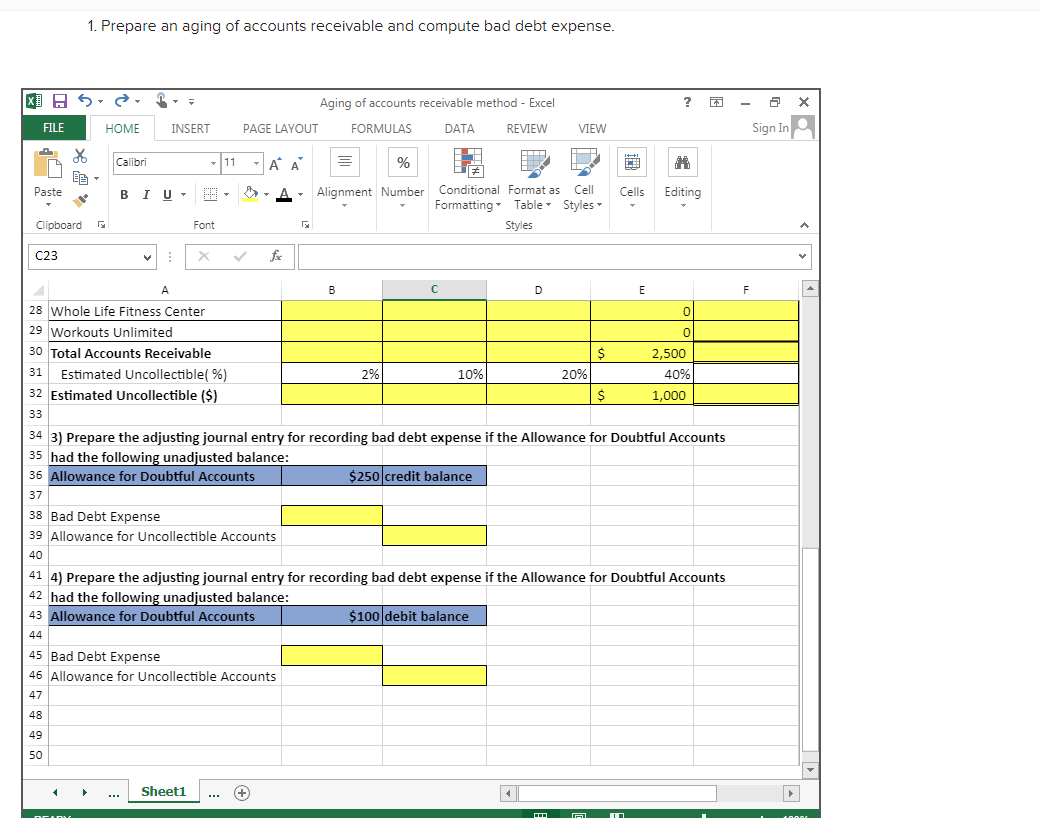Select the Sheet1 tab
Screen dimensions: 1040x832
tap(163, 792)
